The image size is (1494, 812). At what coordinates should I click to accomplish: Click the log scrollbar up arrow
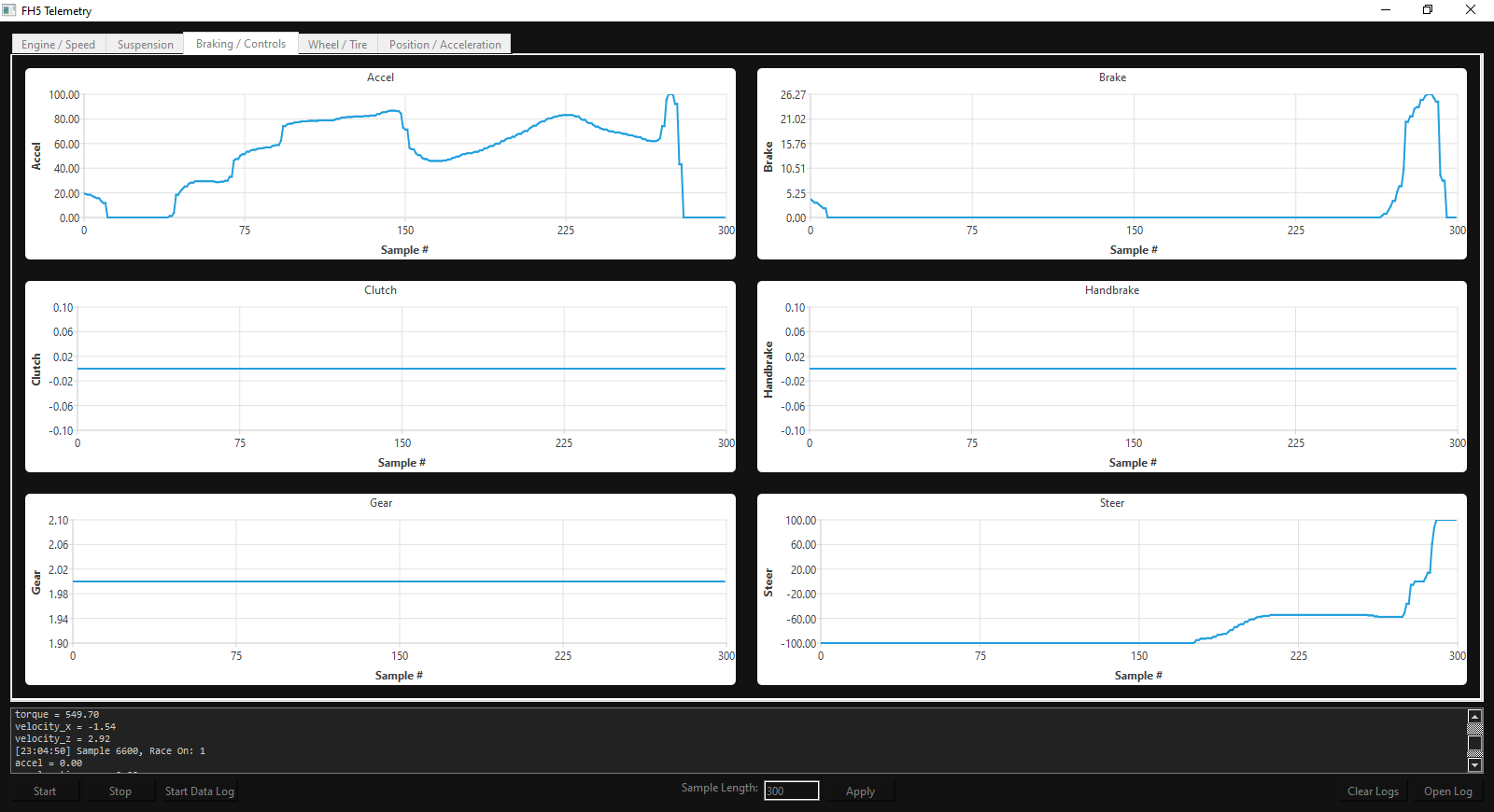[1475, 716]
